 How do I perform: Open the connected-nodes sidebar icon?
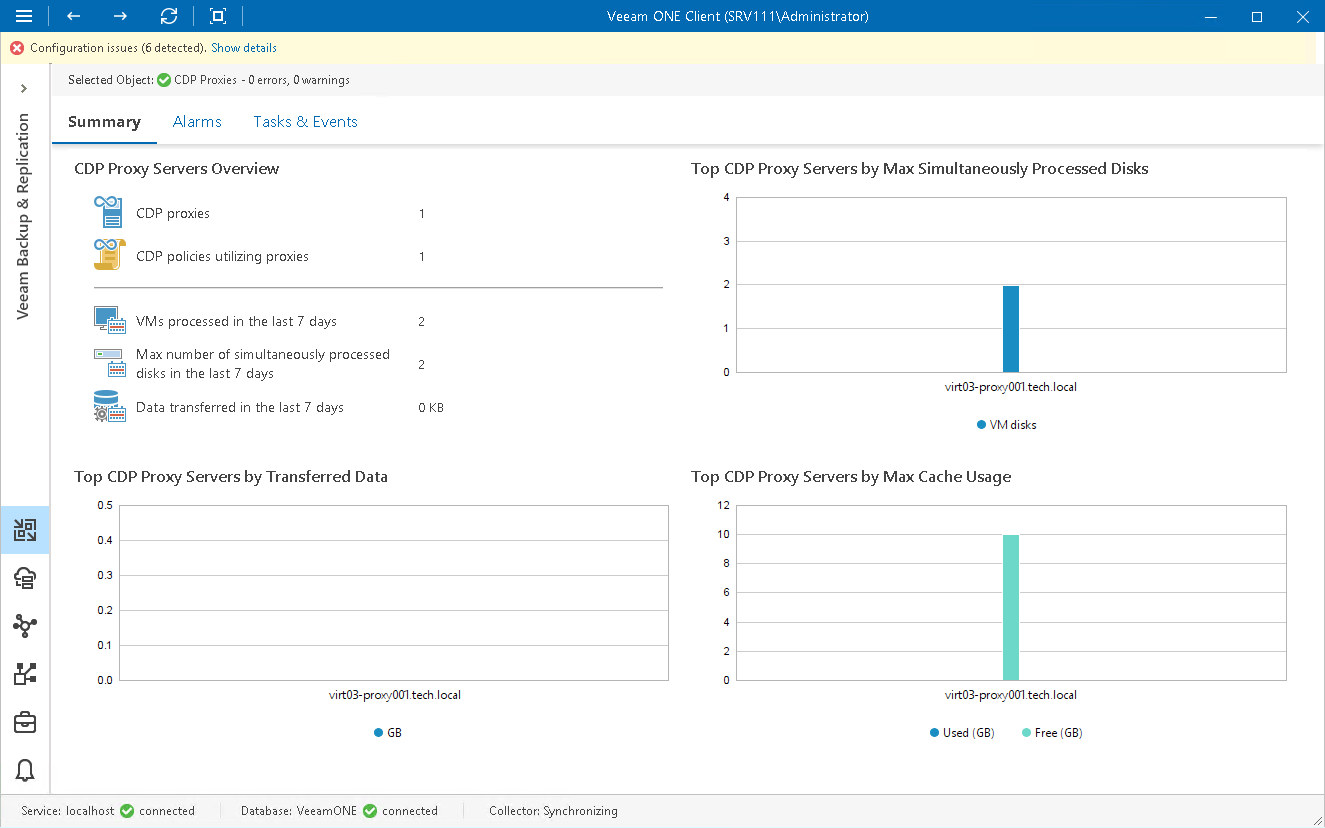[x=25, y=626]
